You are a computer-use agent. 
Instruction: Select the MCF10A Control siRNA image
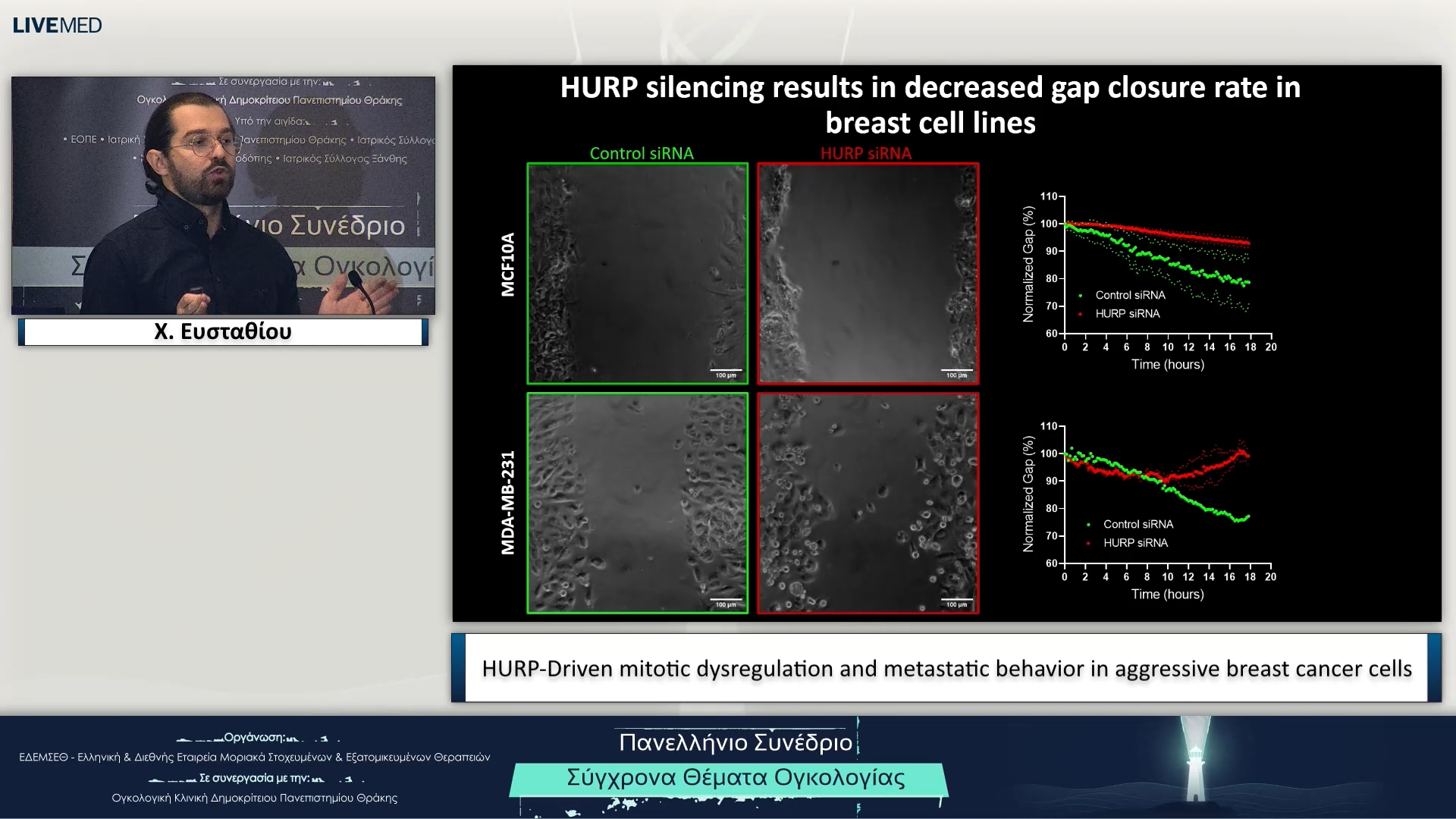[x=637, y=273]
